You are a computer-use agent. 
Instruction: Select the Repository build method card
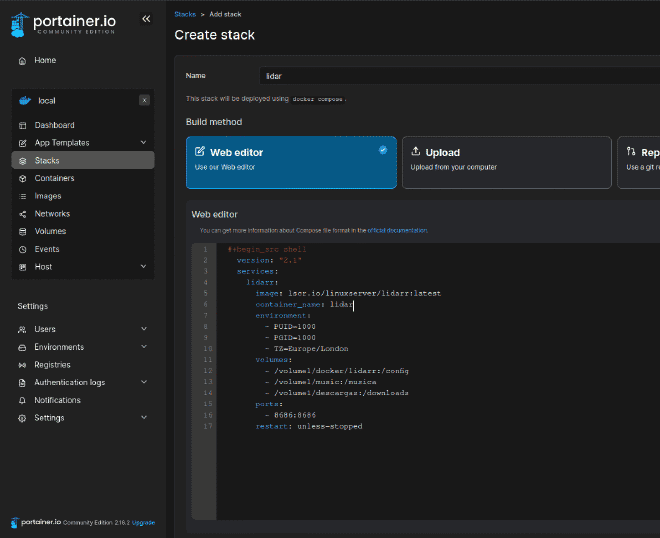[639, 162]
